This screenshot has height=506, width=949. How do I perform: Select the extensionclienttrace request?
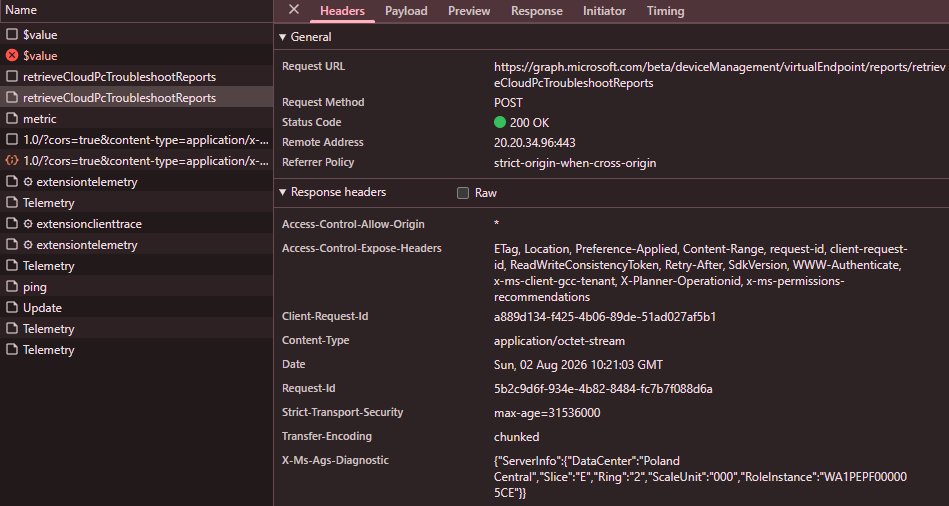(137, 224)
